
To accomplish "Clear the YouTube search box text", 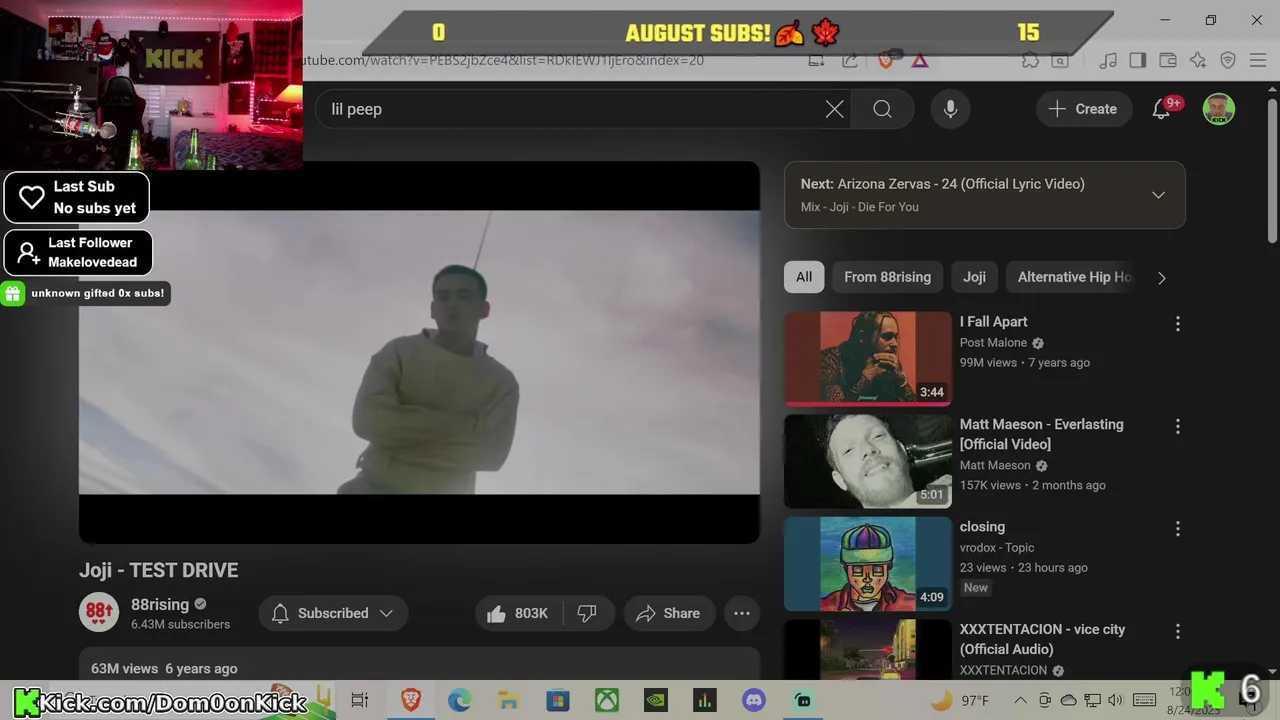I will coord(834,109).
